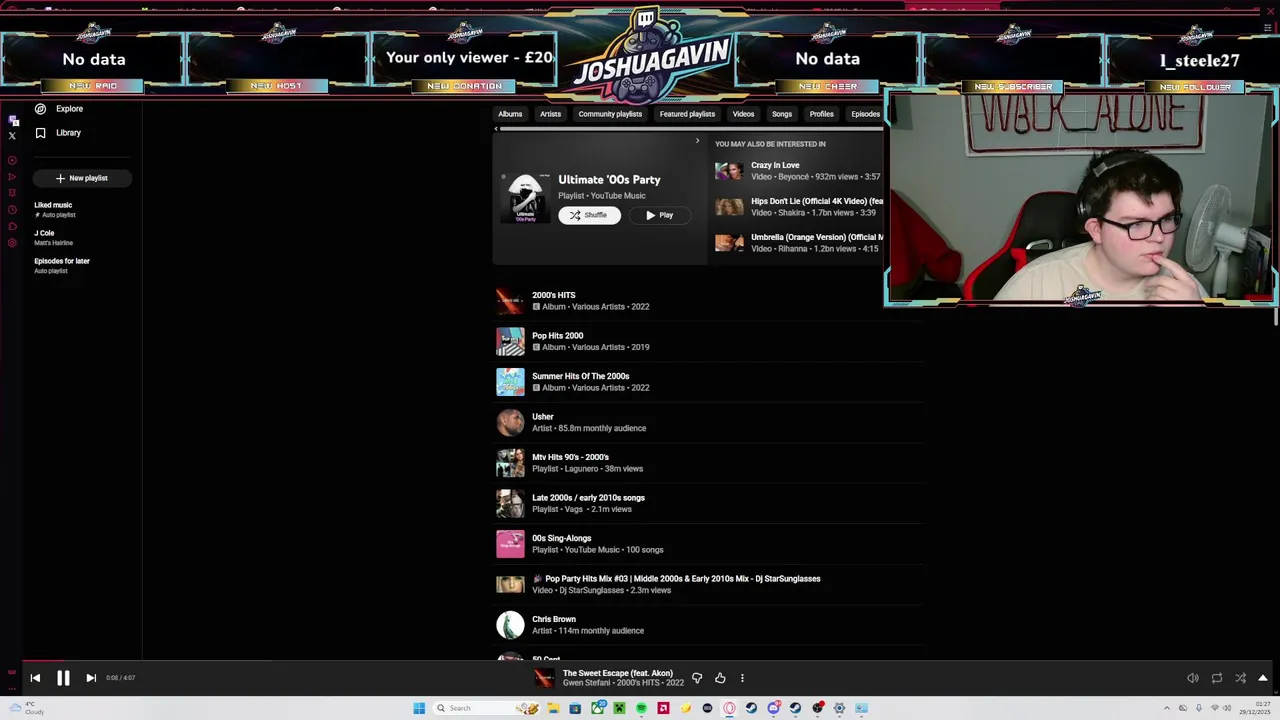
Task: Skip to next track
Action: pyautogui.click(x=91, y=678)
